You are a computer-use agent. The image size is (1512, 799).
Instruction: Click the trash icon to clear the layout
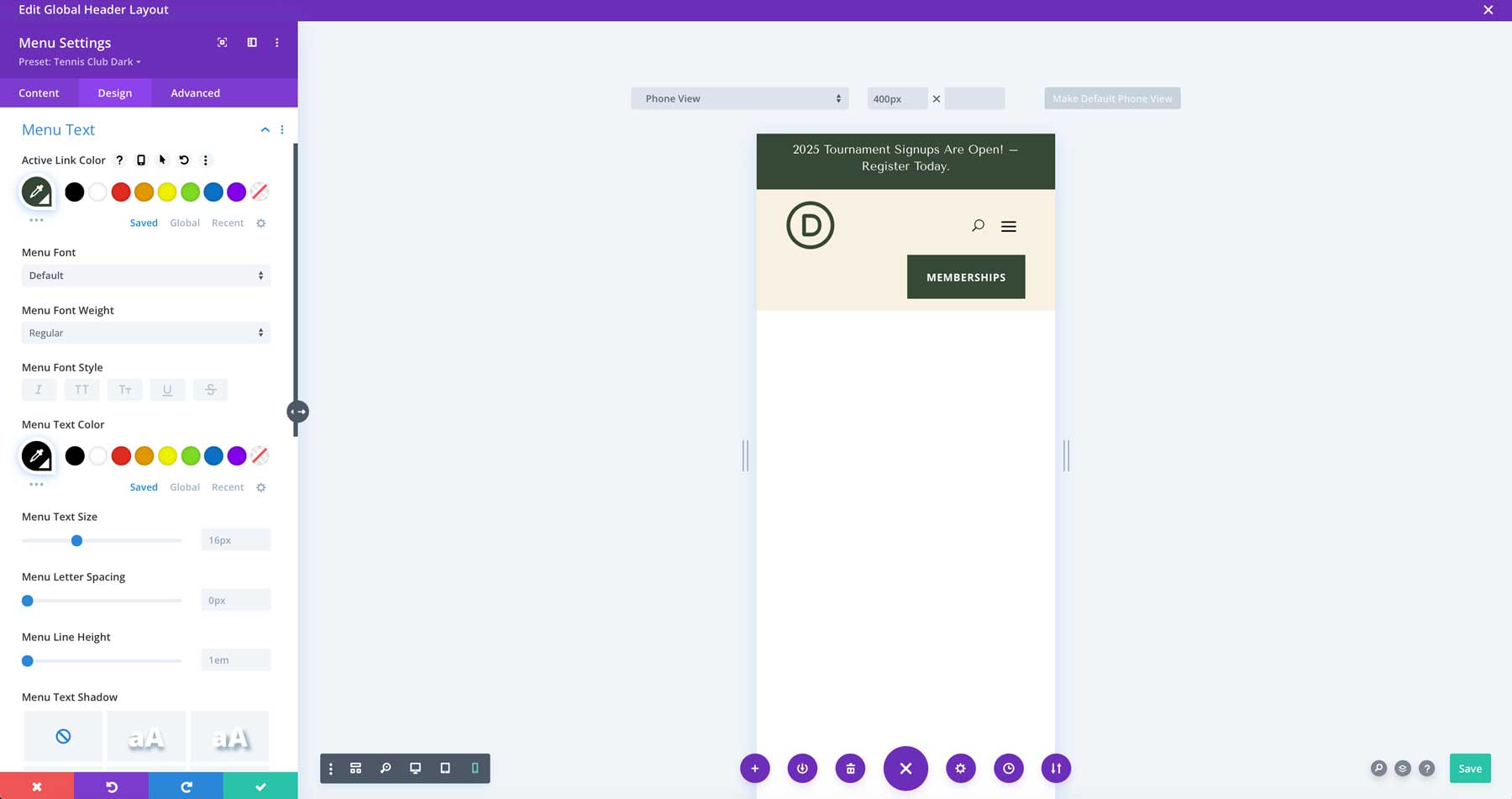click(849, 768)
